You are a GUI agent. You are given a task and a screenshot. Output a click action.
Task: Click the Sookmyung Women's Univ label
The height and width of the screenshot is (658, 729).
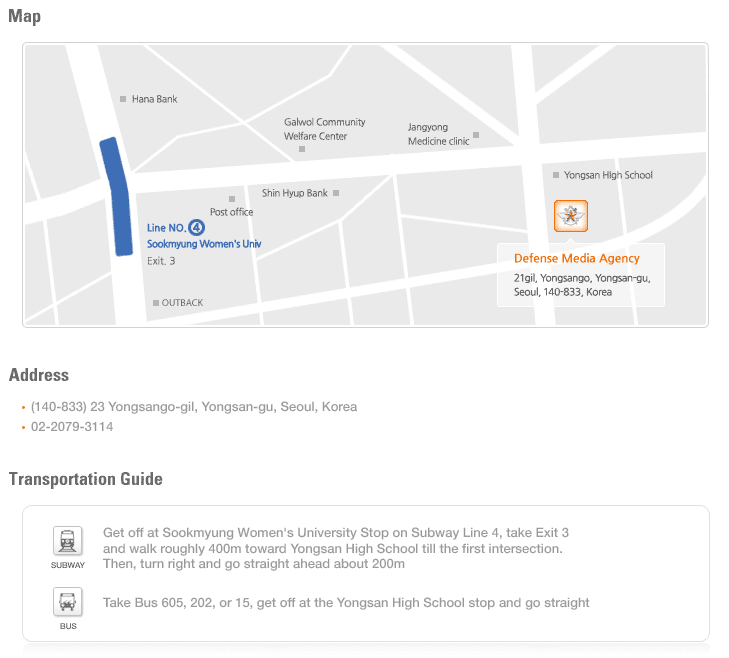tap(204, 244)
